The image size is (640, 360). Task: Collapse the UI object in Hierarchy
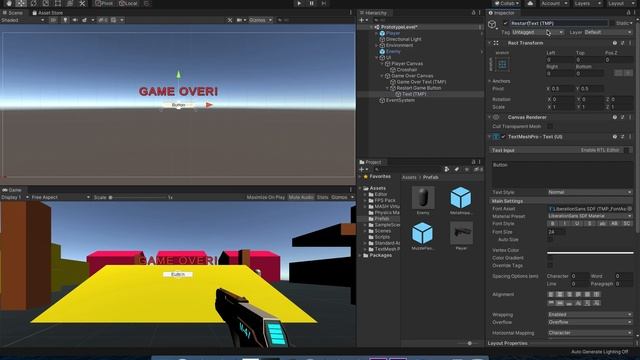click(377, 58)
